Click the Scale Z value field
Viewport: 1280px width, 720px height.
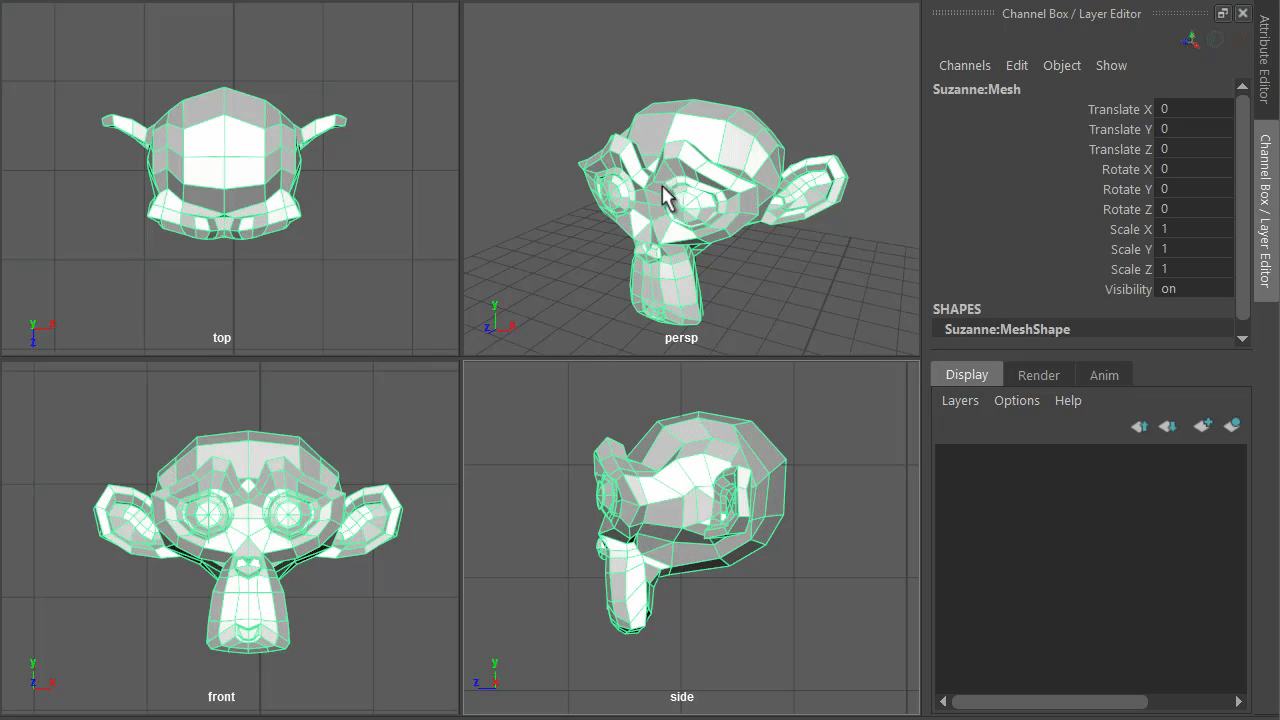point(1194,269)
